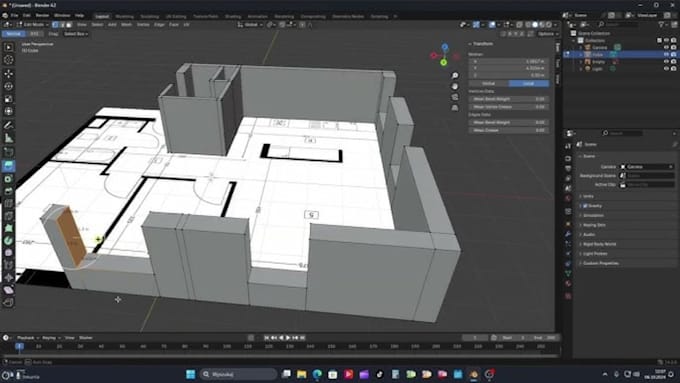Click the viewport zoom gizmo magnifier
The width and height of the screenshot is (680, 383).
(x=455, y=76)
